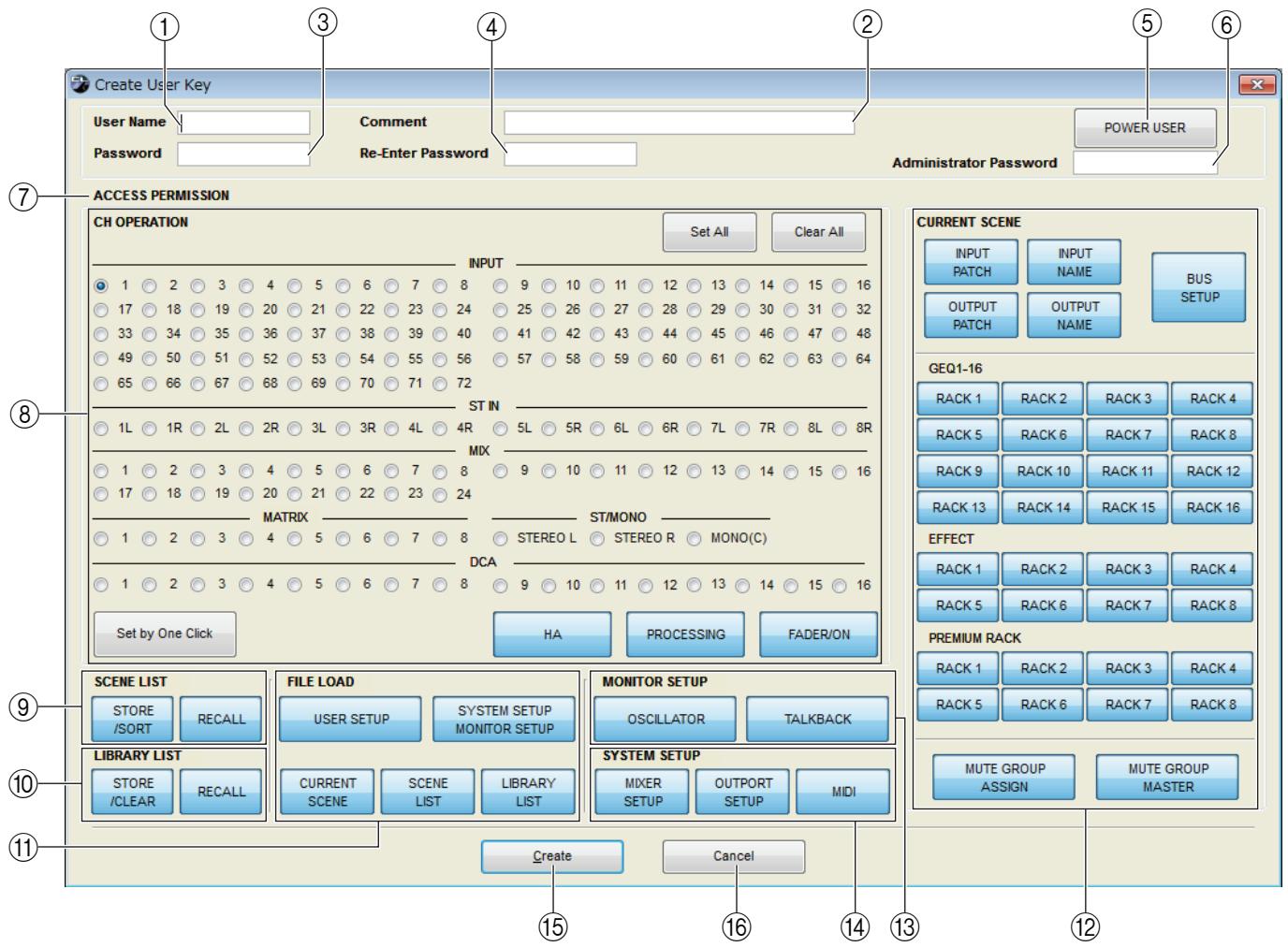The width and height of the screenshot is (1288, 947).
Task: Choose INPUT channel 33 radio button
Action: tap(101, 334)
